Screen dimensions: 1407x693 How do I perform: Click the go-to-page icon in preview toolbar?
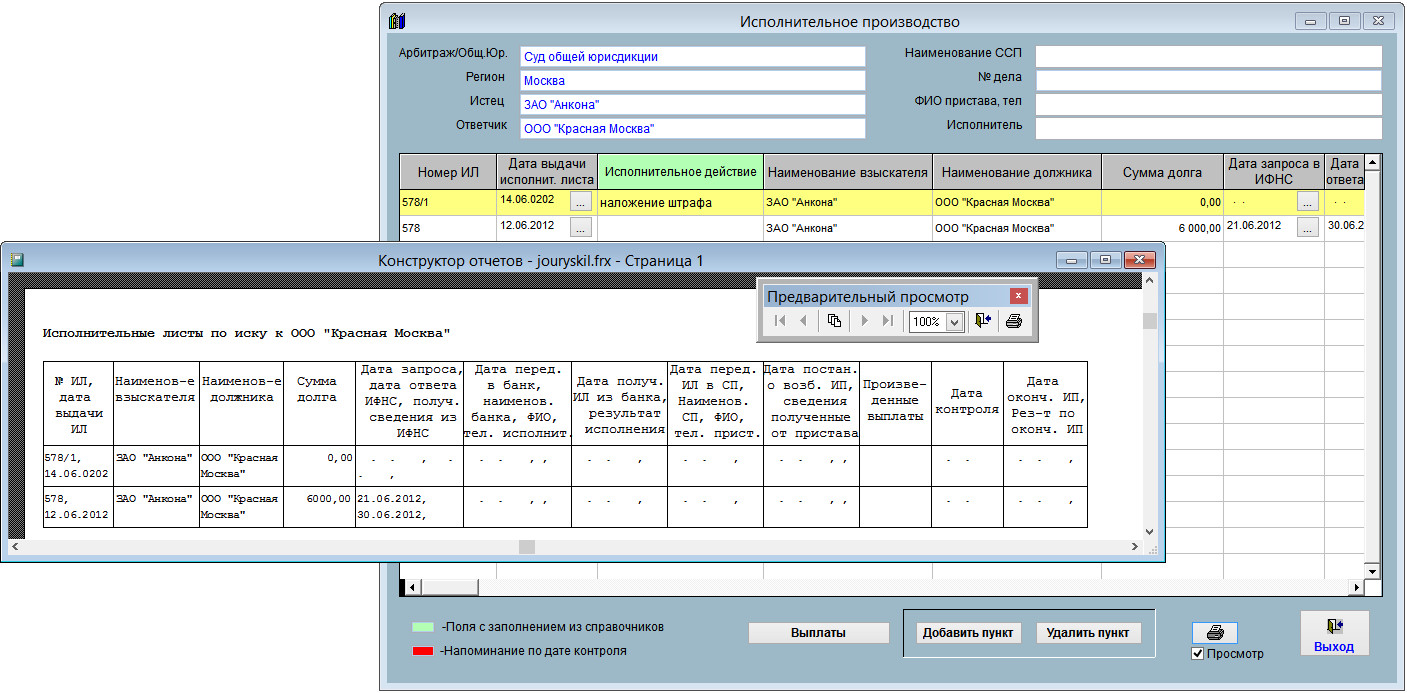click(834, 322)
